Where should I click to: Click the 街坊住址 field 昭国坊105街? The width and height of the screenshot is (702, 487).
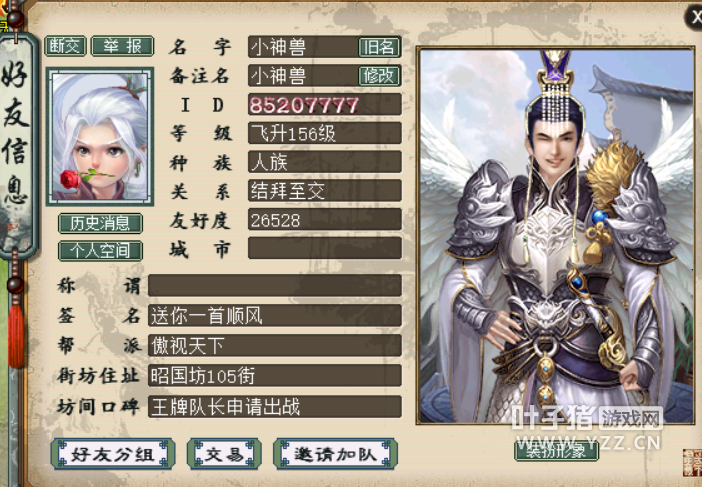pyautogui.click(x=274, y=375)
